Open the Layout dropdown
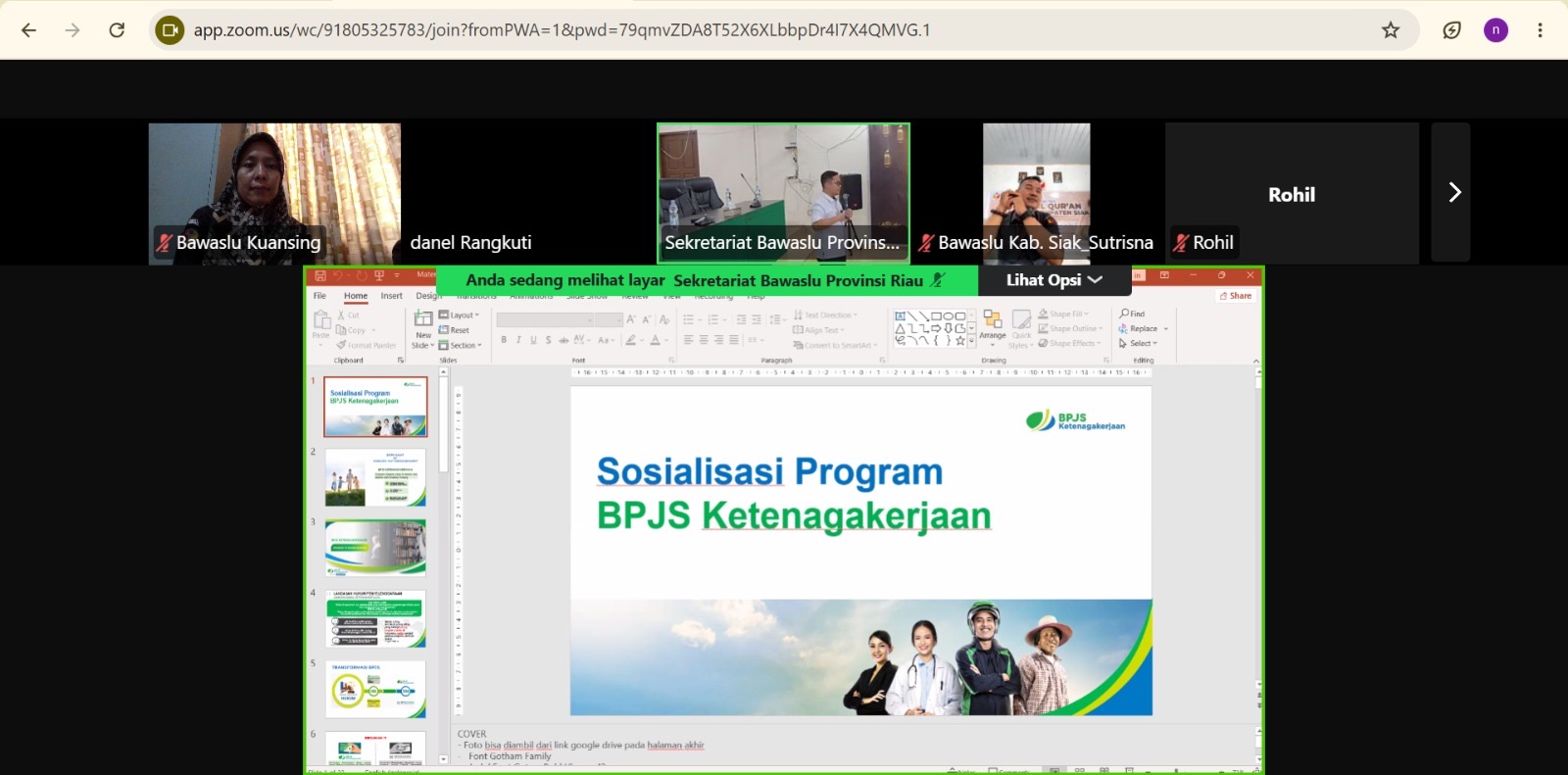1568x775 pixels. (x=459, y=315)
